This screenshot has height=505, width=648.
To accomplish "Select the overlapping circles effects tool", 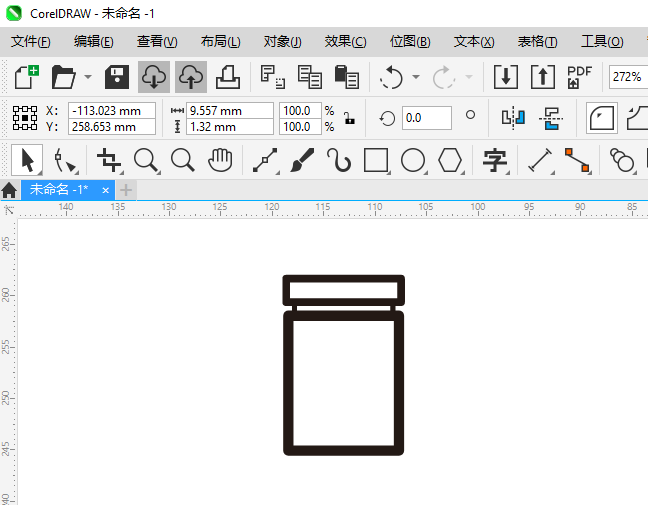I will click(622, 160).
